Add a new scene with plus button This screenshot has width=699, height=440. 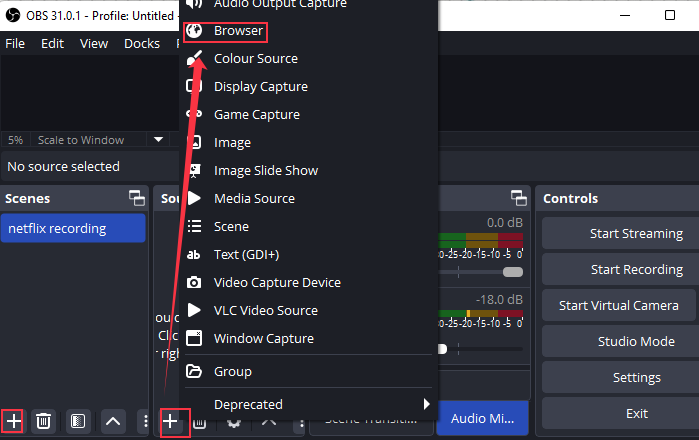coord(14,421)
